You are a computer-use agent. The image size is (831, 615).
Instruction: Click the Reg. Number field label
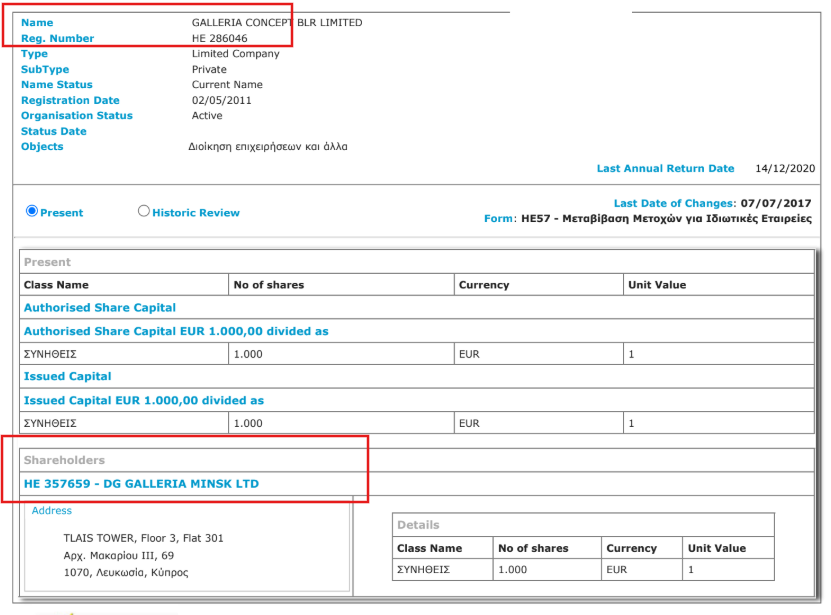coord(57,39)
